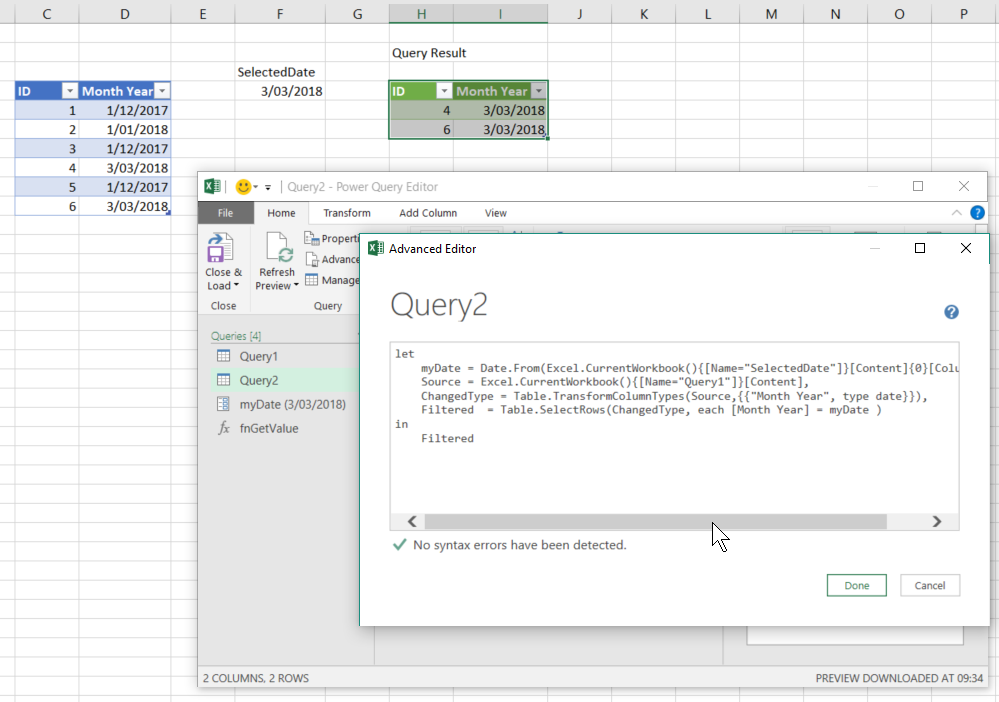Switch to the View tab

[496, 213]
